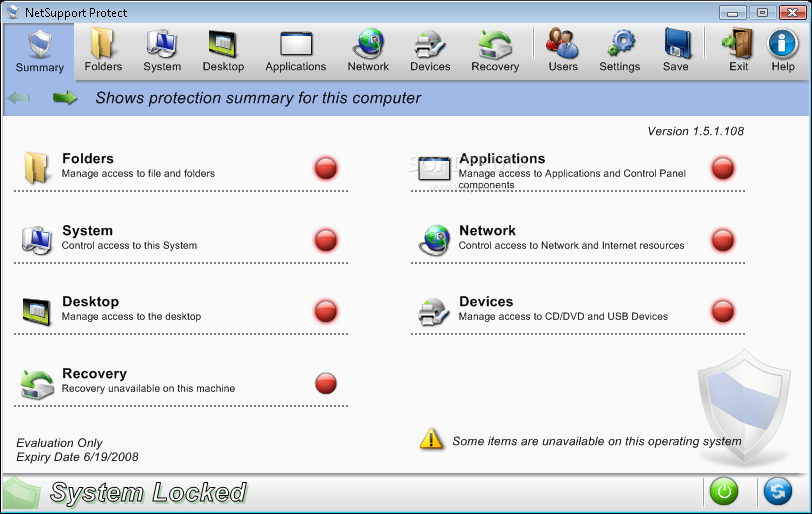Click the System computer icon in summary
Viewport: 812px width, 514px height.
[36, 240]
